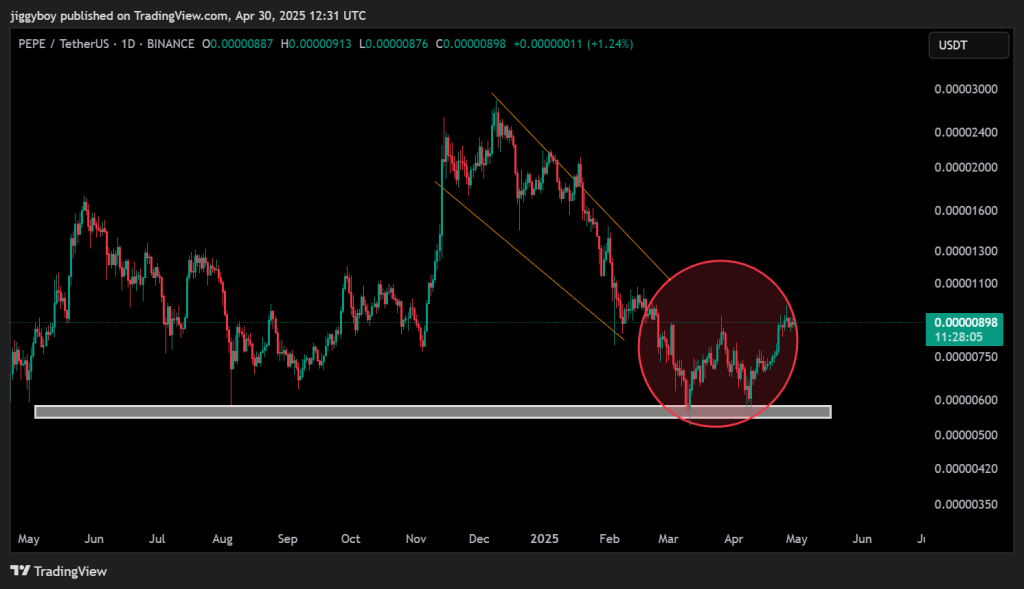
Task: Click the 0.00001300 price axis label
Action: (966, 251)
